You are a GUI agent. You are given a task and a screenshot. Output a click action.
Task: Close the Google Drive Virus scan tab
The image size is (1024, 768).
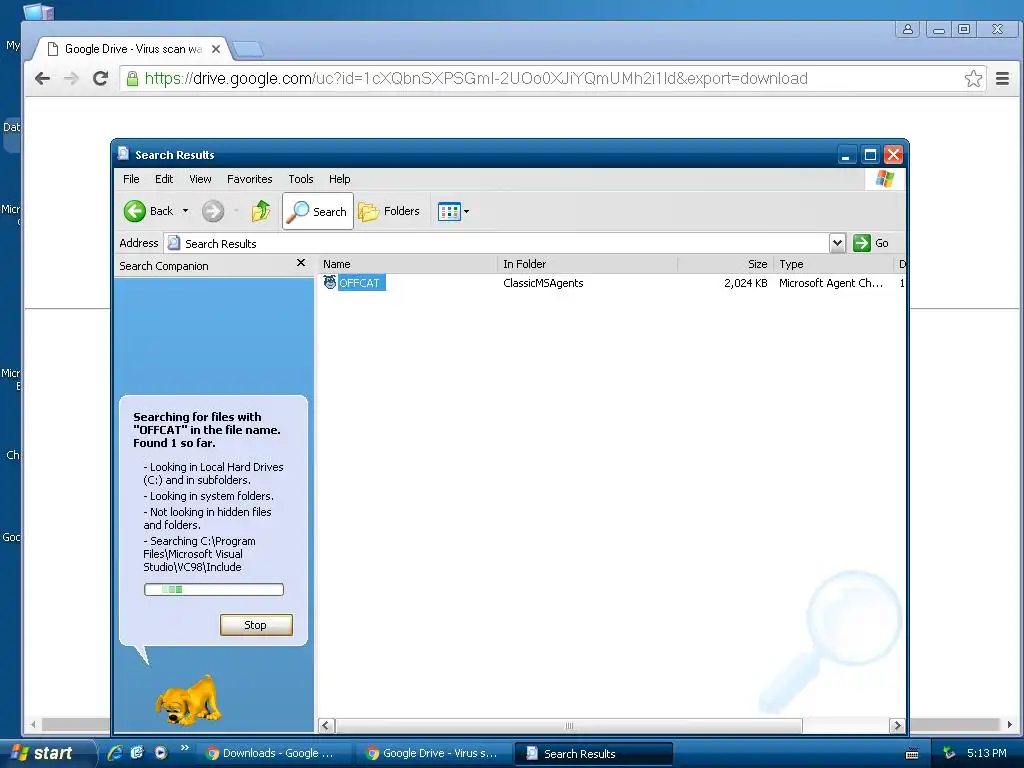click(216, 49)
